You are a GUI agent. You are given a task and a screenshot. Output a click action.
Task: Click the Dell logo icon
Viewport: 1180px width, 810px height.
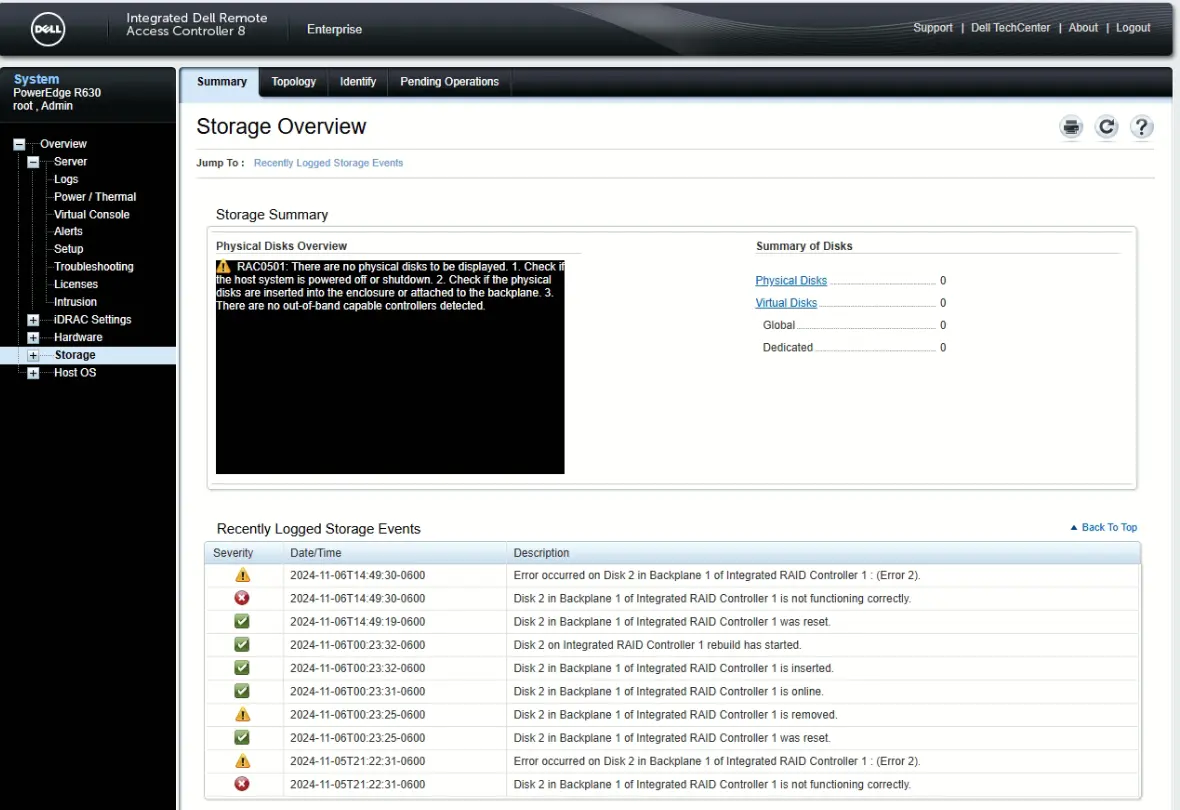[x=47, y=29]
